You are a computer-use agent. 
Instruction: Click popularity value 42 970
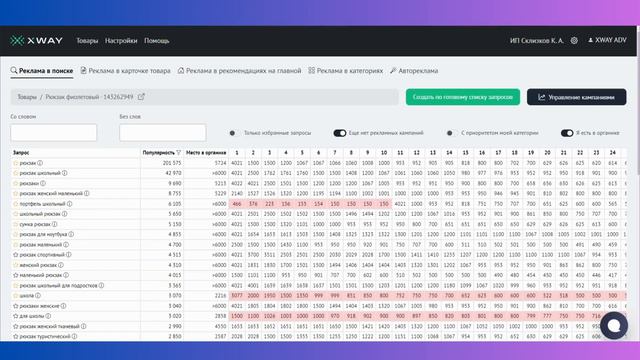point(173,173)
